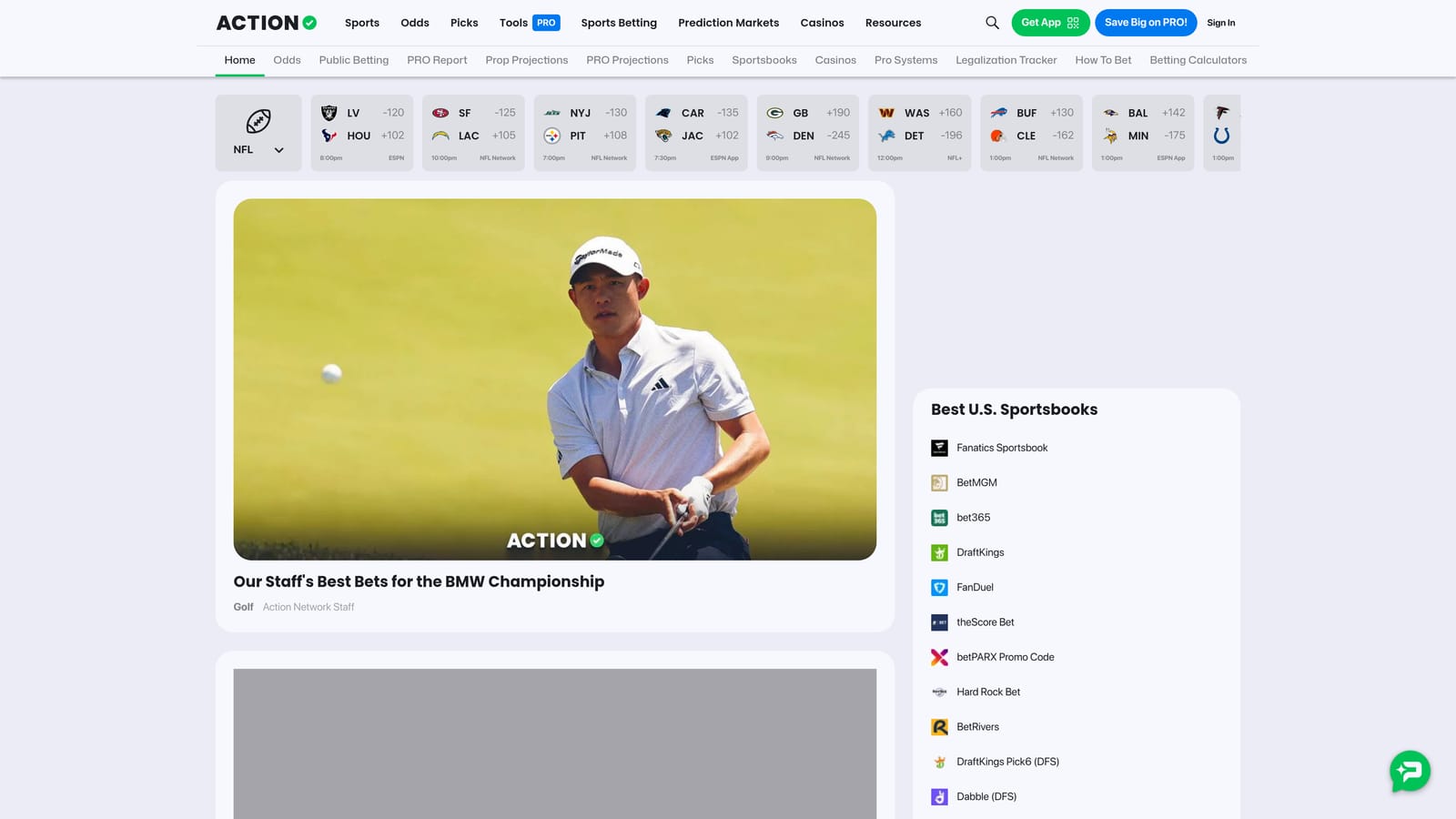Screen dimensions: 1456x819
Task: Open the Tools PRO menu
Action: coord(530,23)
